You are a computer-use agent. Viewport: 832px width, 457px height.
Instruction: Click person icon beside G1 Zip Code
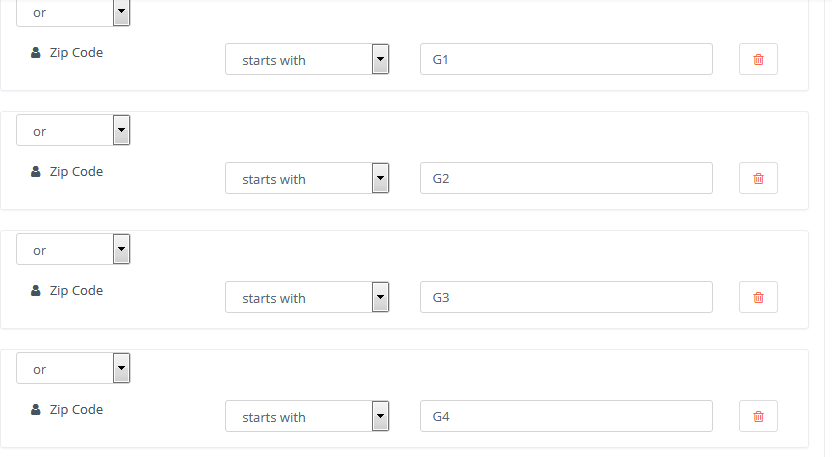coord(36,53)
